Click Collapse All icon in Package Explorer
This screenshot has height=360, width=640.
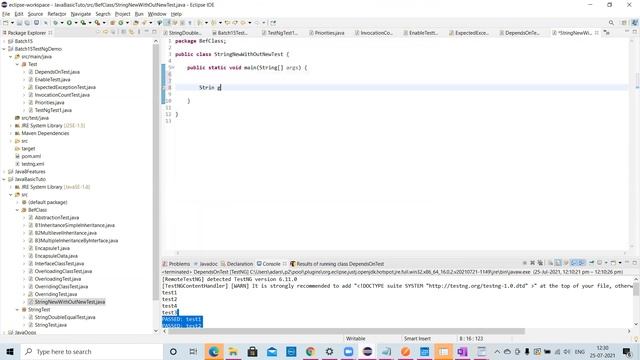point(123,32)
